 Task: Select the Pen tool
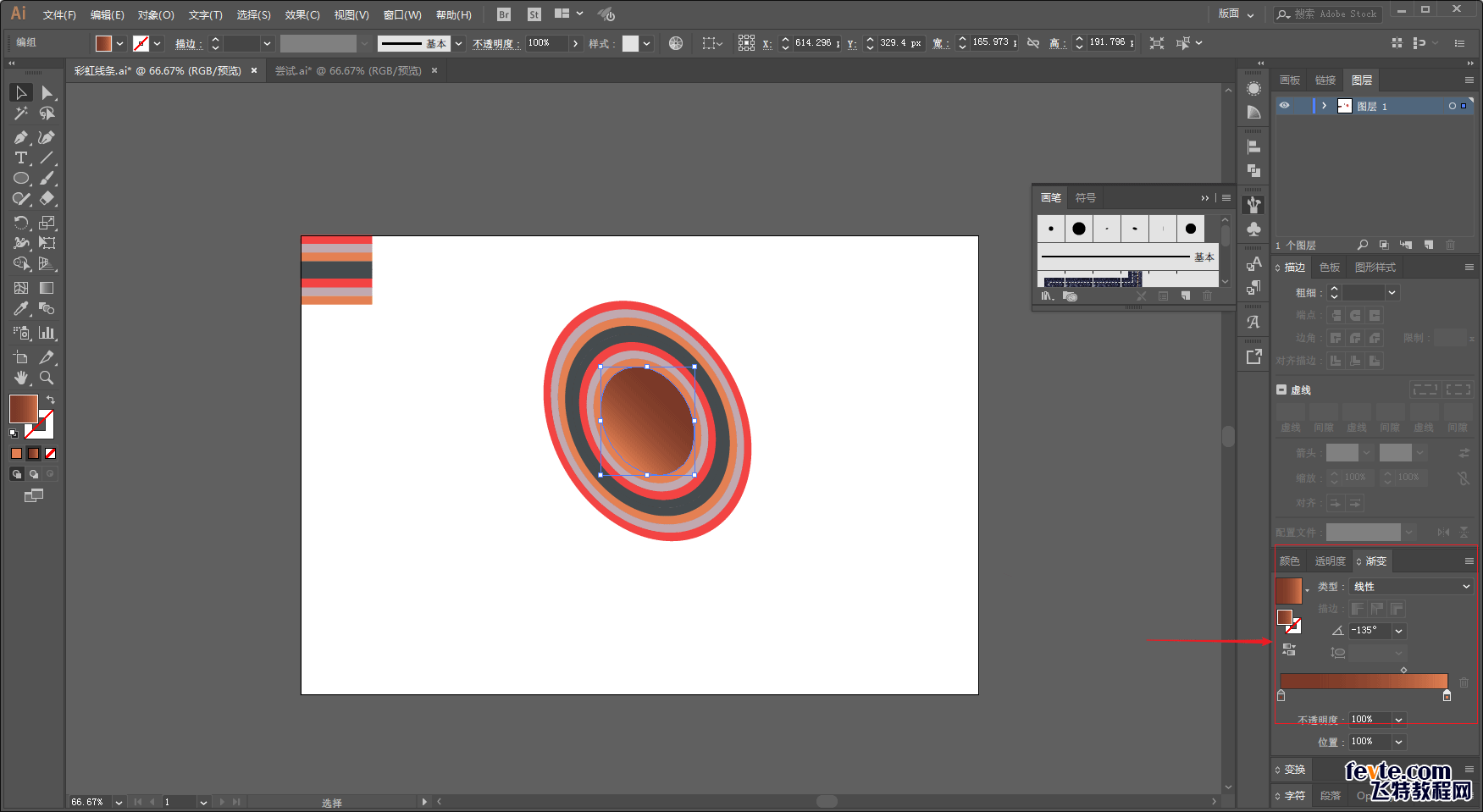click(x=21, y=137)
